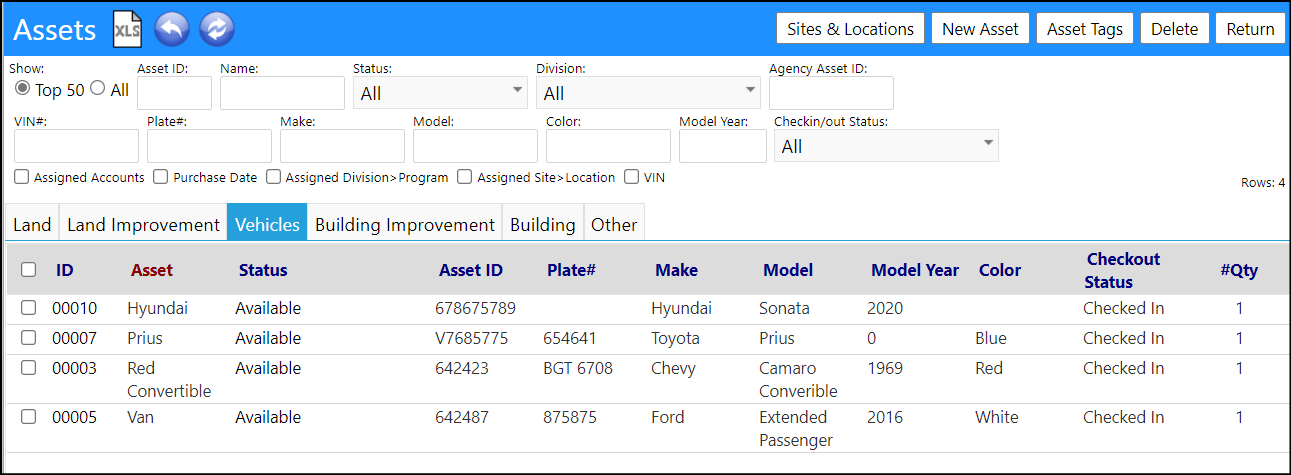Sort by the Asset column header
This screenshot has width=1291, height=475.
(x=152, y=270)
